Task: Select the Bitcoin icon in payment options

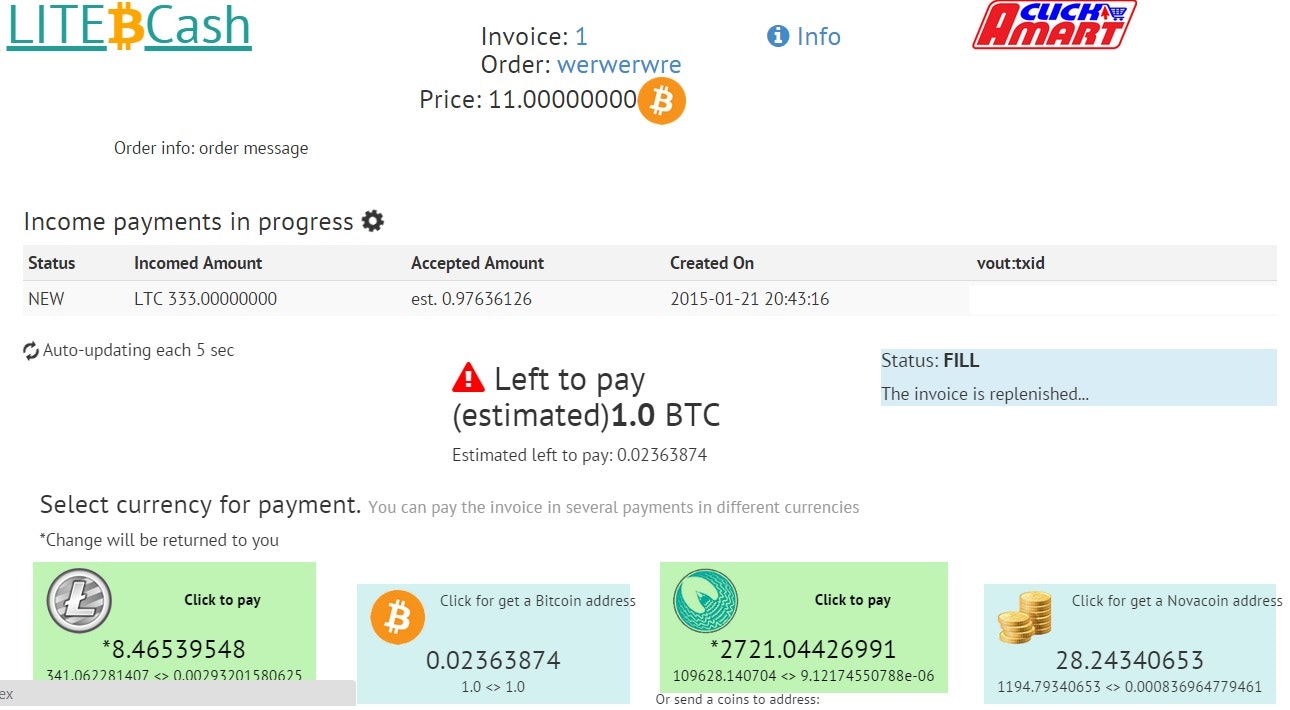Action: 396,616
